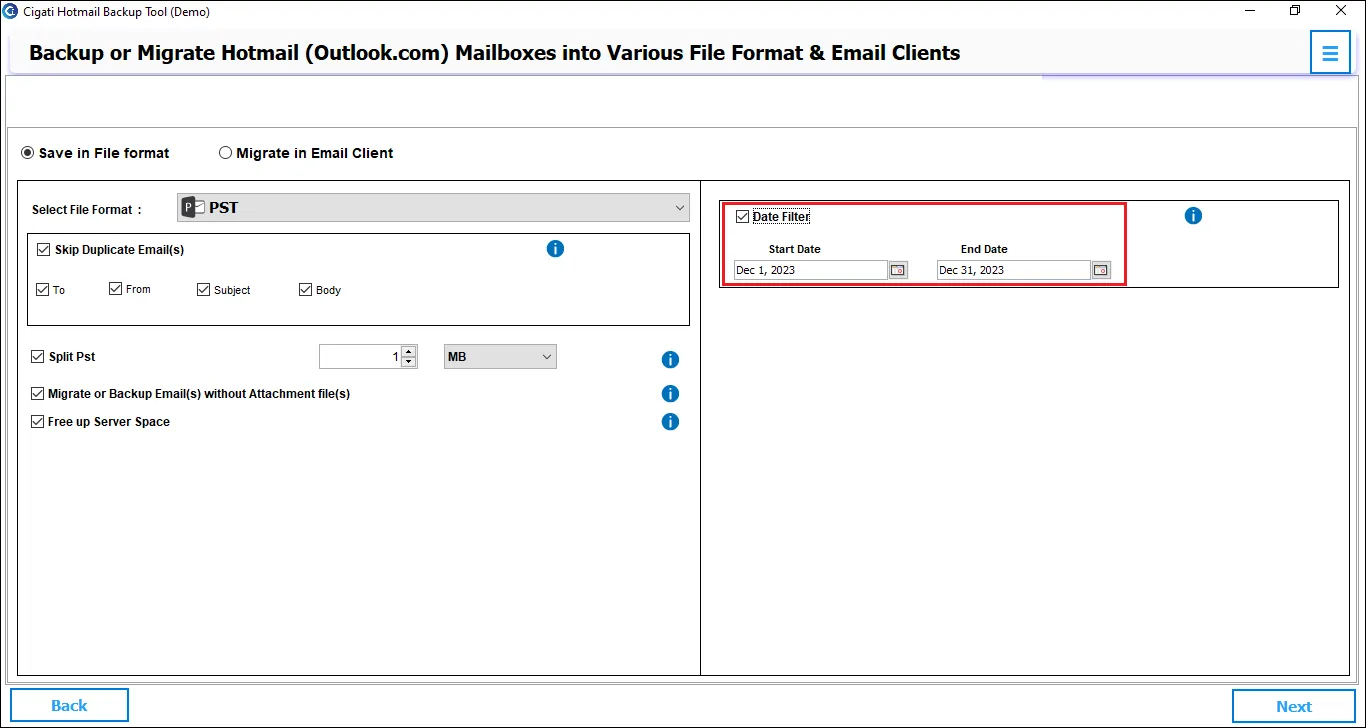Decrease split size with down arrow
The height and width of the screenshot is (728, 1366).
click(x=409, y=362)
